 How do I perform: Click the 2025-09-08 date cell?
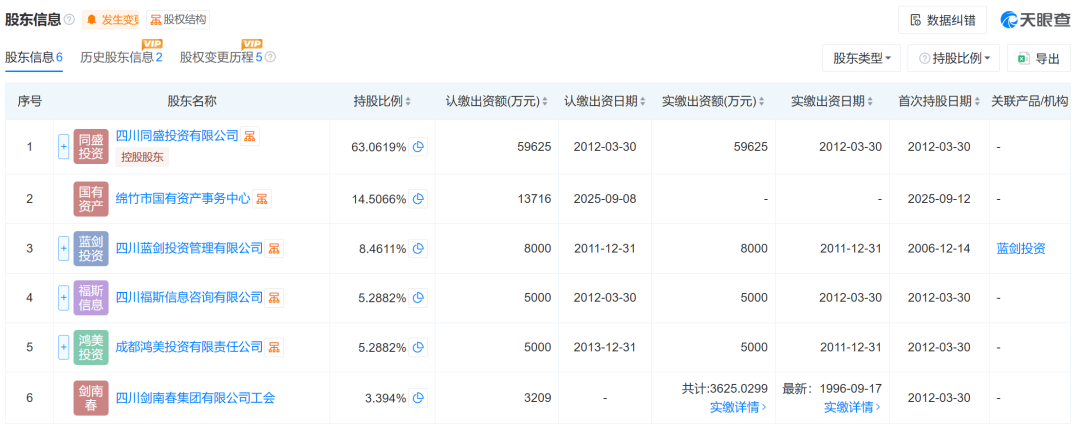(605, 199)
